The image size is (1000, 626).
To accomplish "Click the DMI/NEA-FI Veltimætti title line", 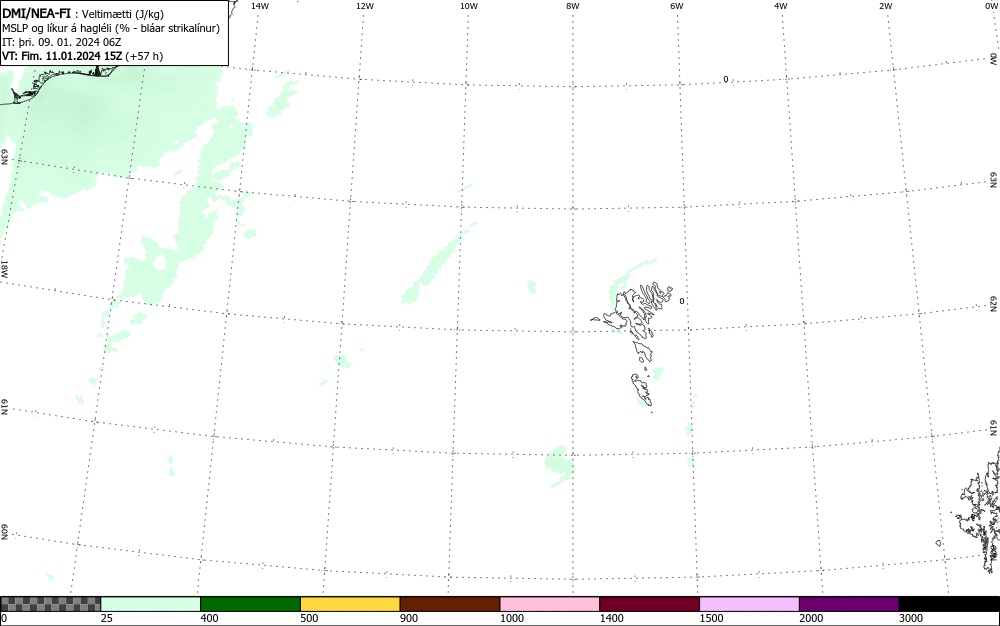I will (83, 14).
